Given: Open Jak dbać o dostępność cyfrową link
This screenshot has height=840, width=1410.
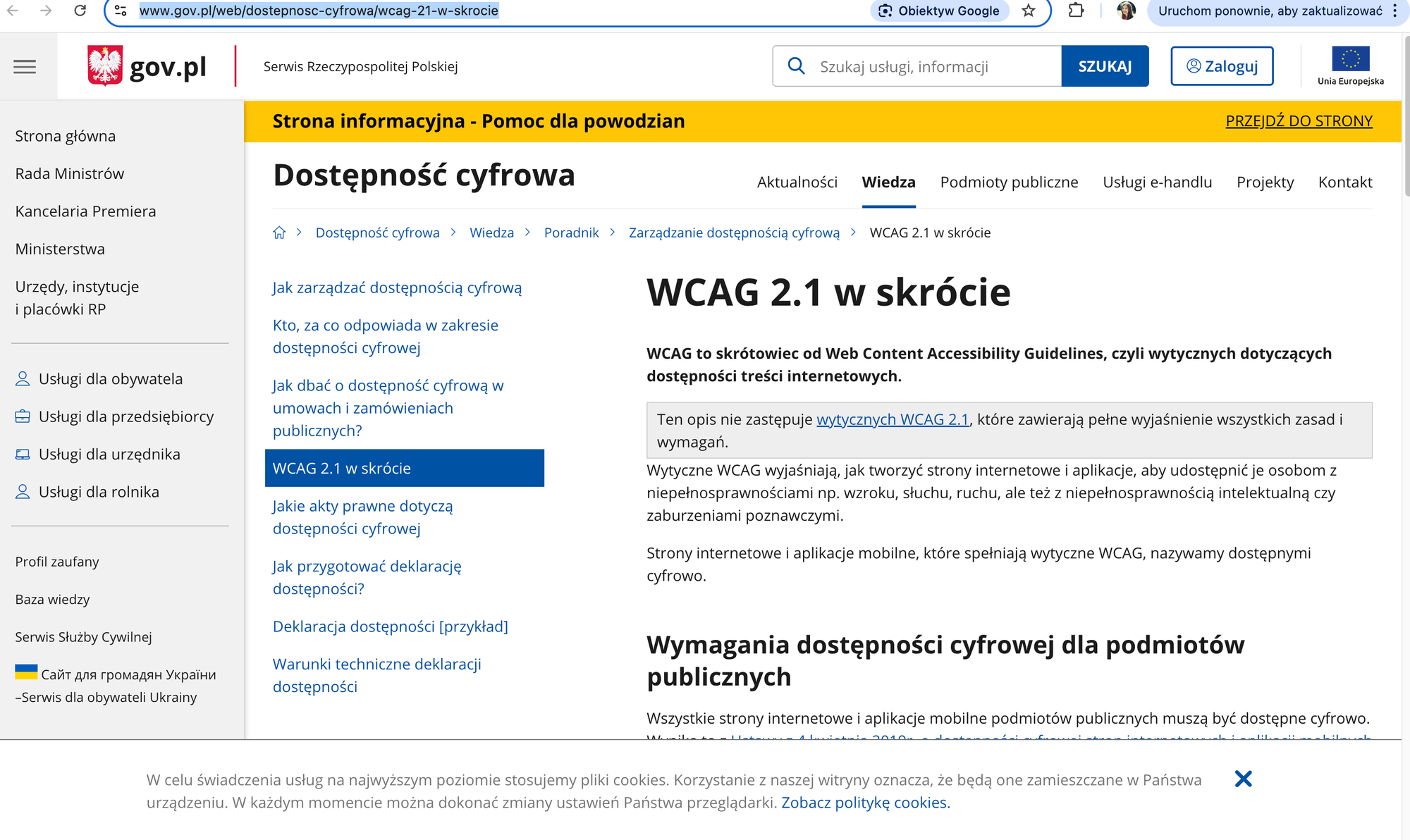Looking at the screenshot, I should (388, 408).
